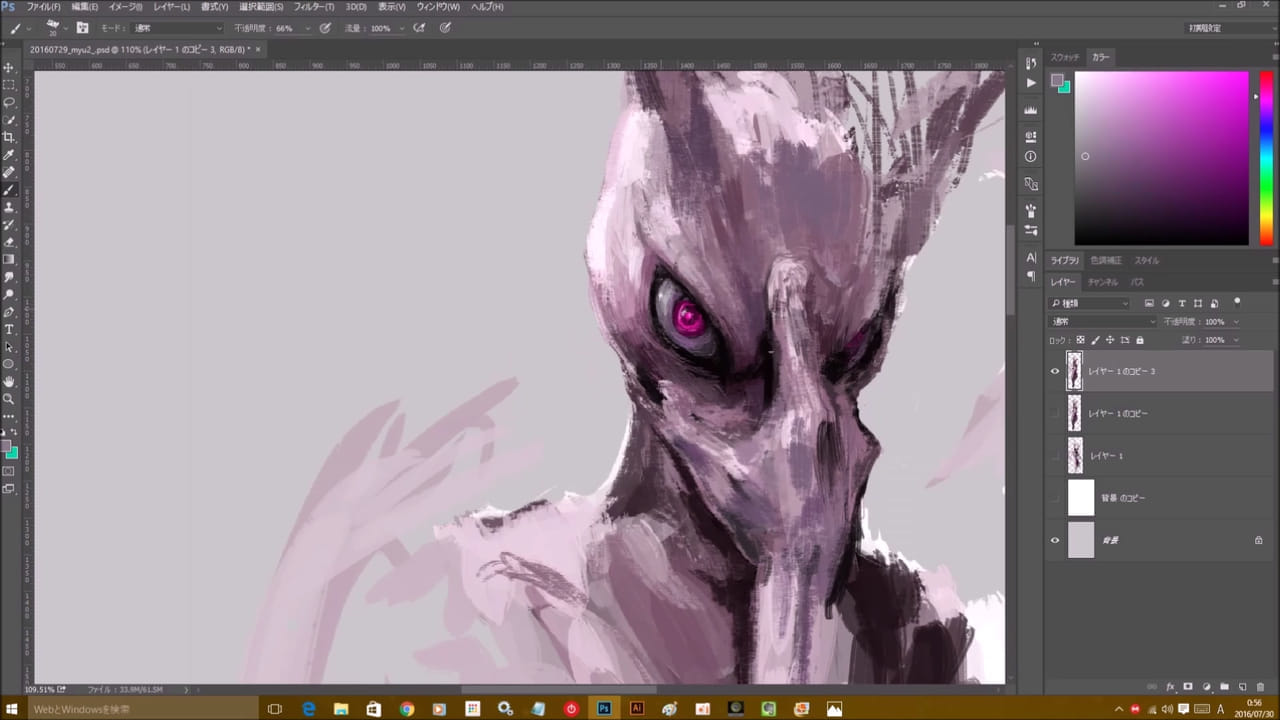Screen dimensions: 1280x720
Task: Switch to the スウォッチ tab
Action: (1065, 57)
